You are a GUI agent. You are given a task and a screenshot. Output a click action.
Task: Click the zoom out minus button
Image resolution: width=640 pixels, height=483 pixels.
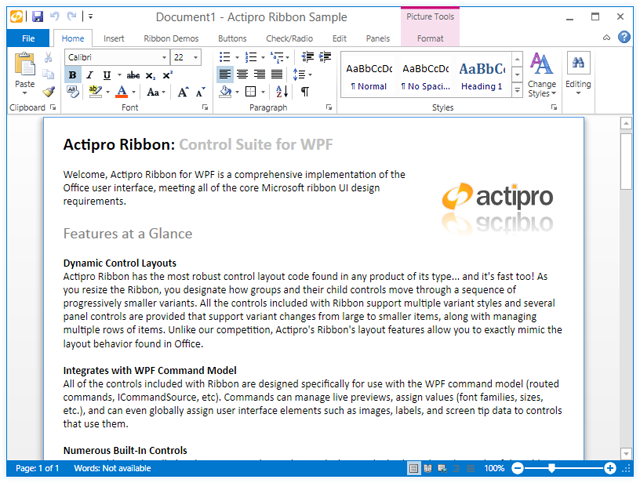(517, 468)
